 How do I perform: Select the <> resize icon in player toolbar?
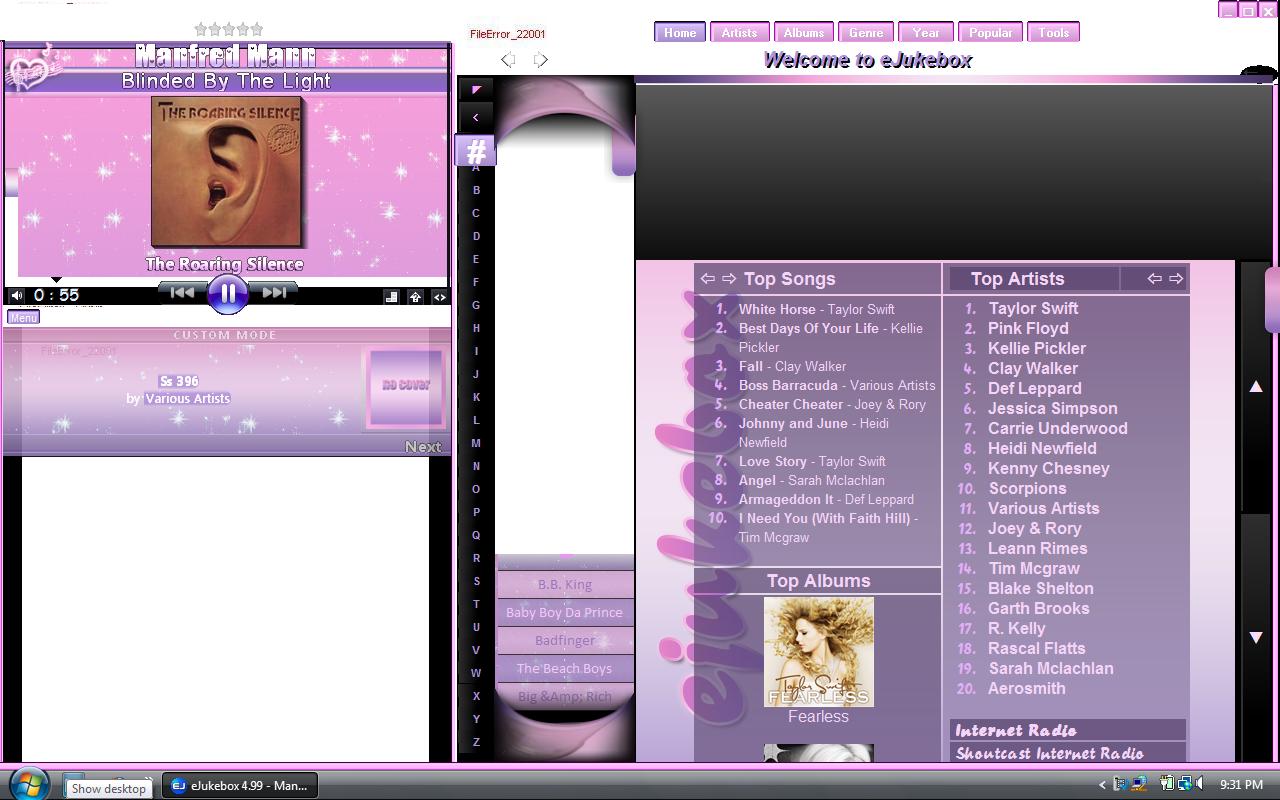point(440,297)
